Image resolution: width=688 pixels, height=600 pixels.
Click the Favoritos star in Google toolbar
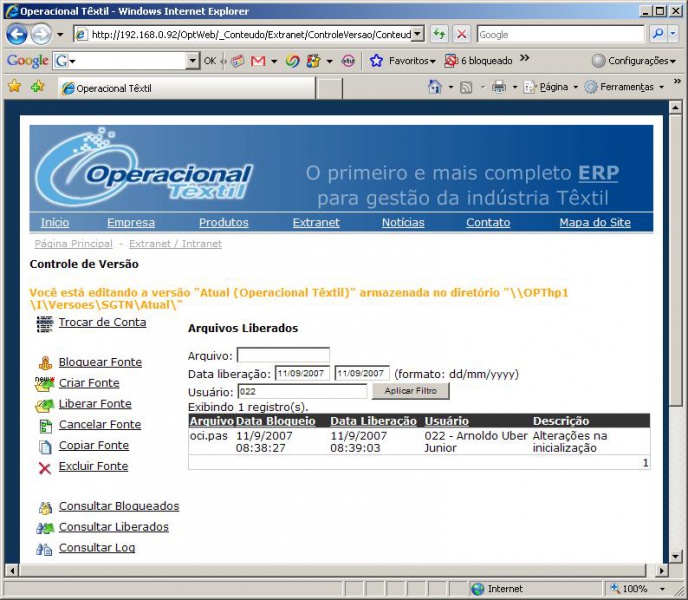pyautogui.click(x=377, y=61)
